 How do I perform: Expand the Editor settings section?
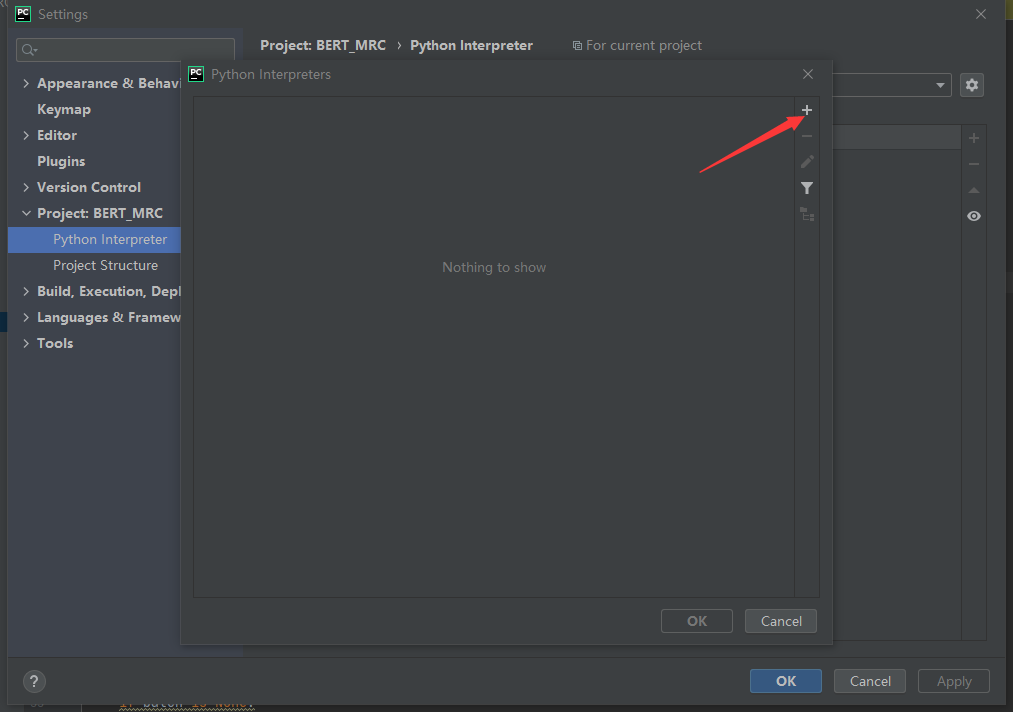pos(26,135)
